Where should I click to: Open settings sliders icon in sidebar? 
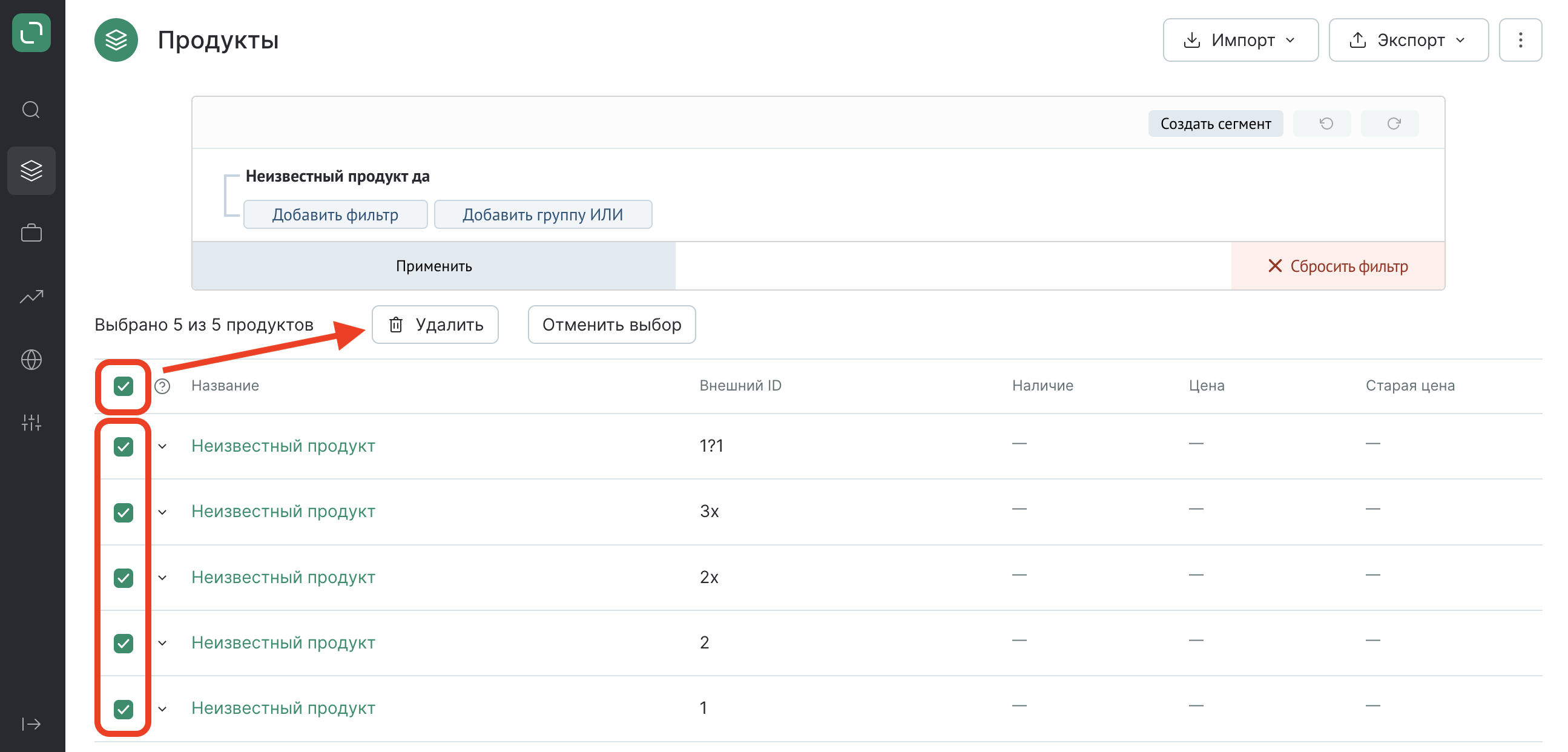[31, 423]
